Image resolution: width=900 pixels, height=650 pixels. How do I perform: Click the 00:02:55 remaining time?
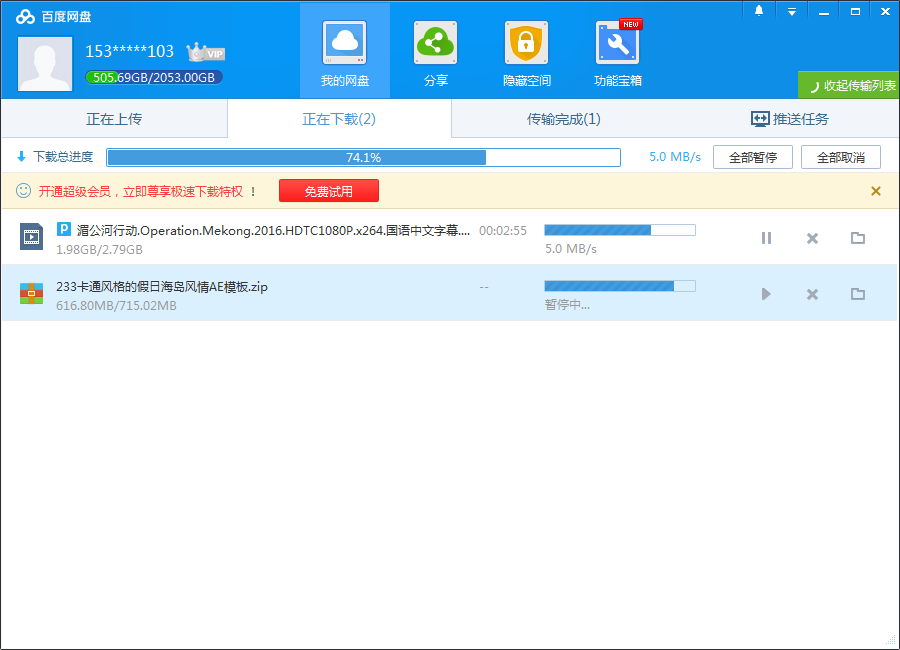pos(503,231)
